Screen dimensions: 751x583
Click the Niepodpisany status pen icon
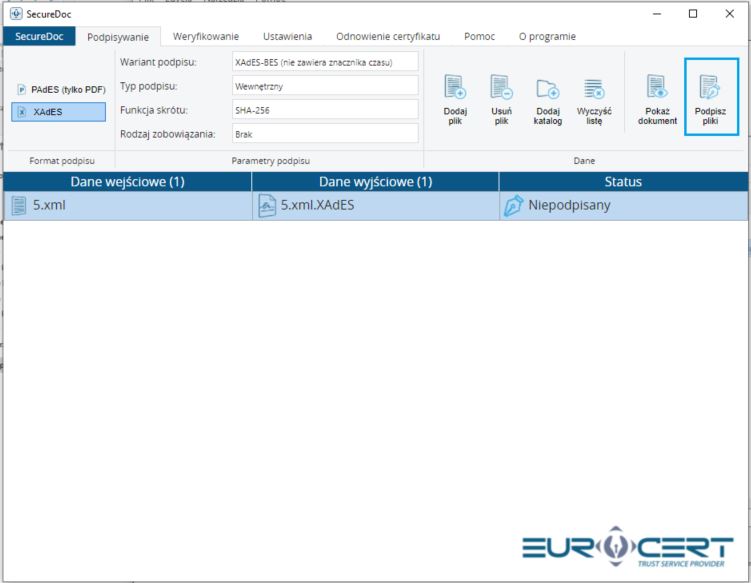(513, 206)
